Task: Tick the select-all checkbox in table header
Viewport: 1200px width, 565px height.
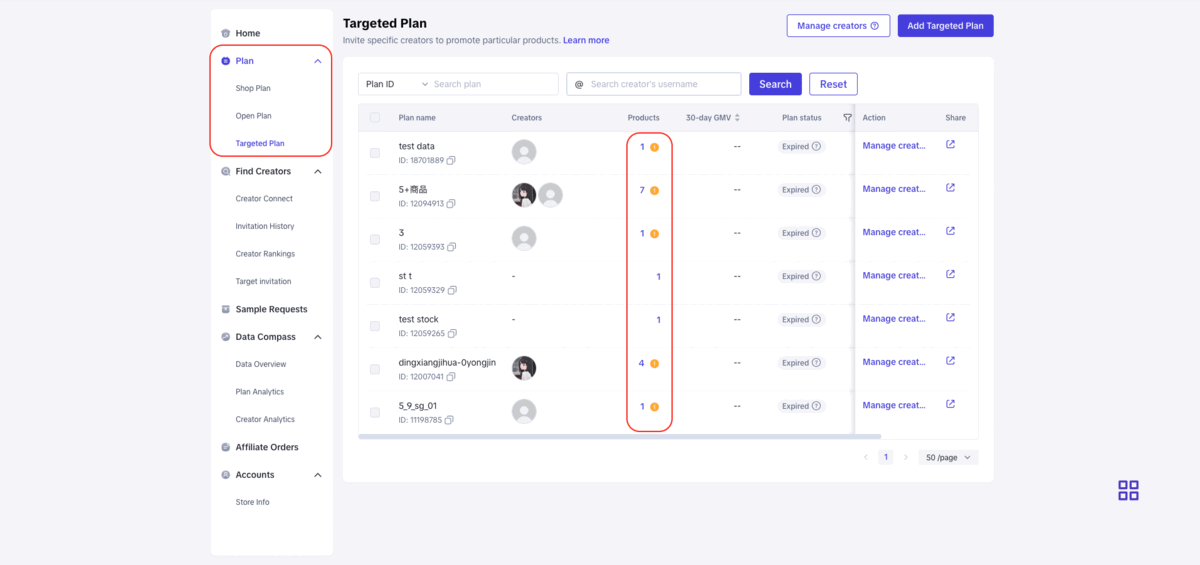Action: 375,118
